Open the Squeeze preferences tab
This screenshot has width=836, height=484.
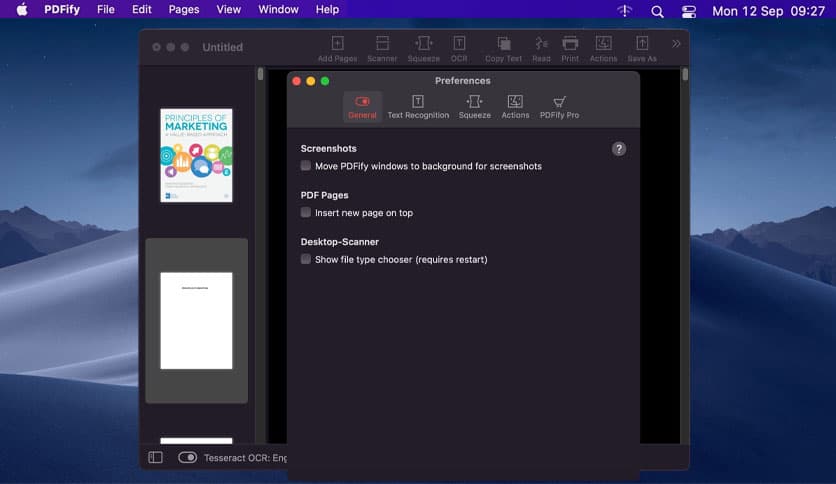pos(475,107)
